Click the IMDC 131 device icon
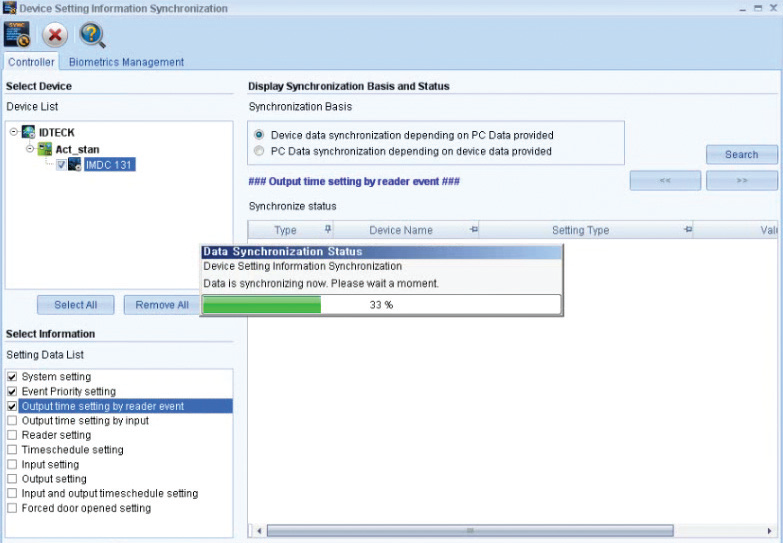 point(74,165)
